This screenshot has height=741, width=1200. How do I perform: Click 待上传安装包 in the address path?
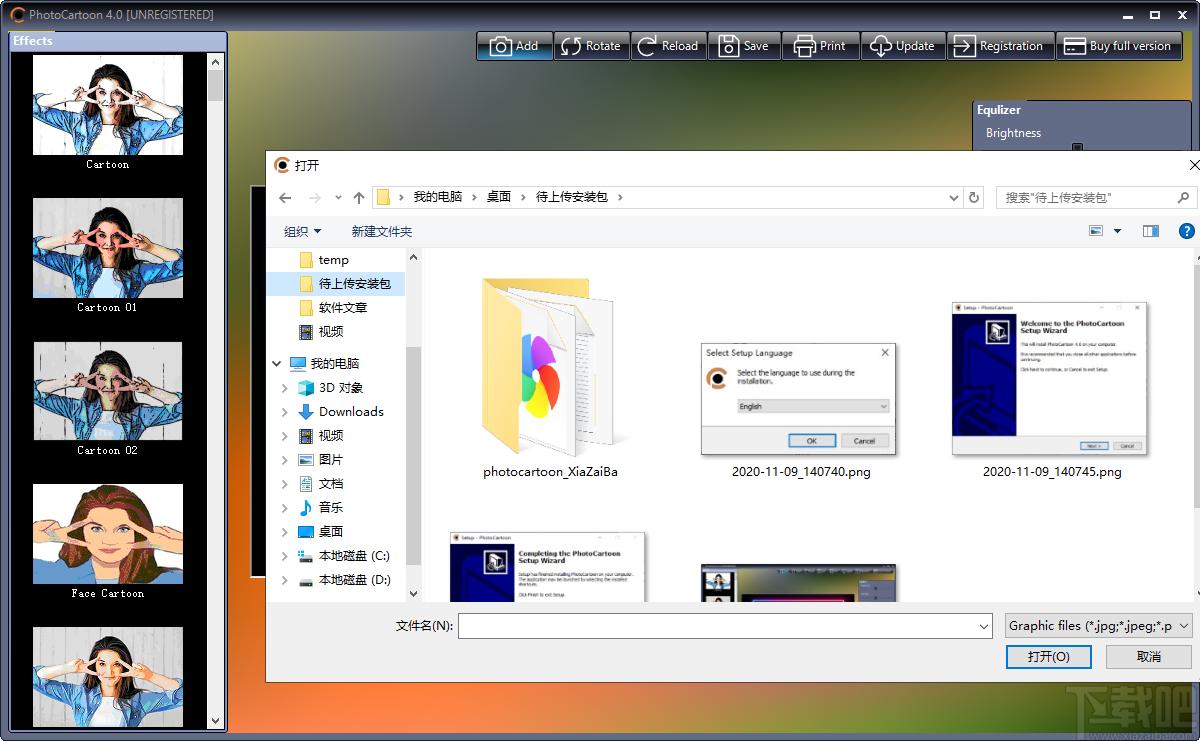[x=572, y=197]
